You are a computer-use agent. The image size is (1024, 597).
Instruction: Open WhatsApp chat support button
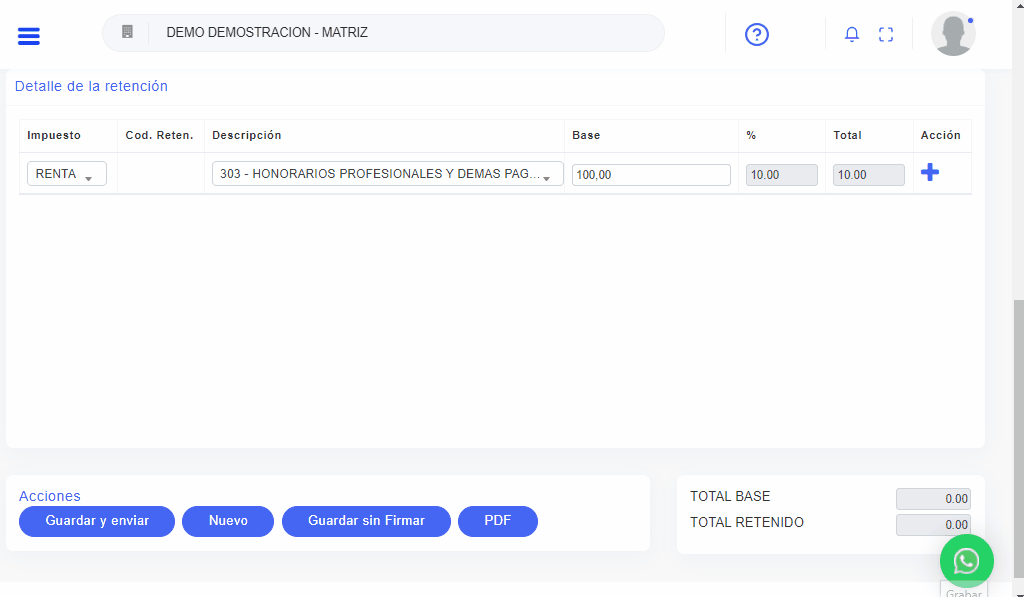(x=966, y=561)
